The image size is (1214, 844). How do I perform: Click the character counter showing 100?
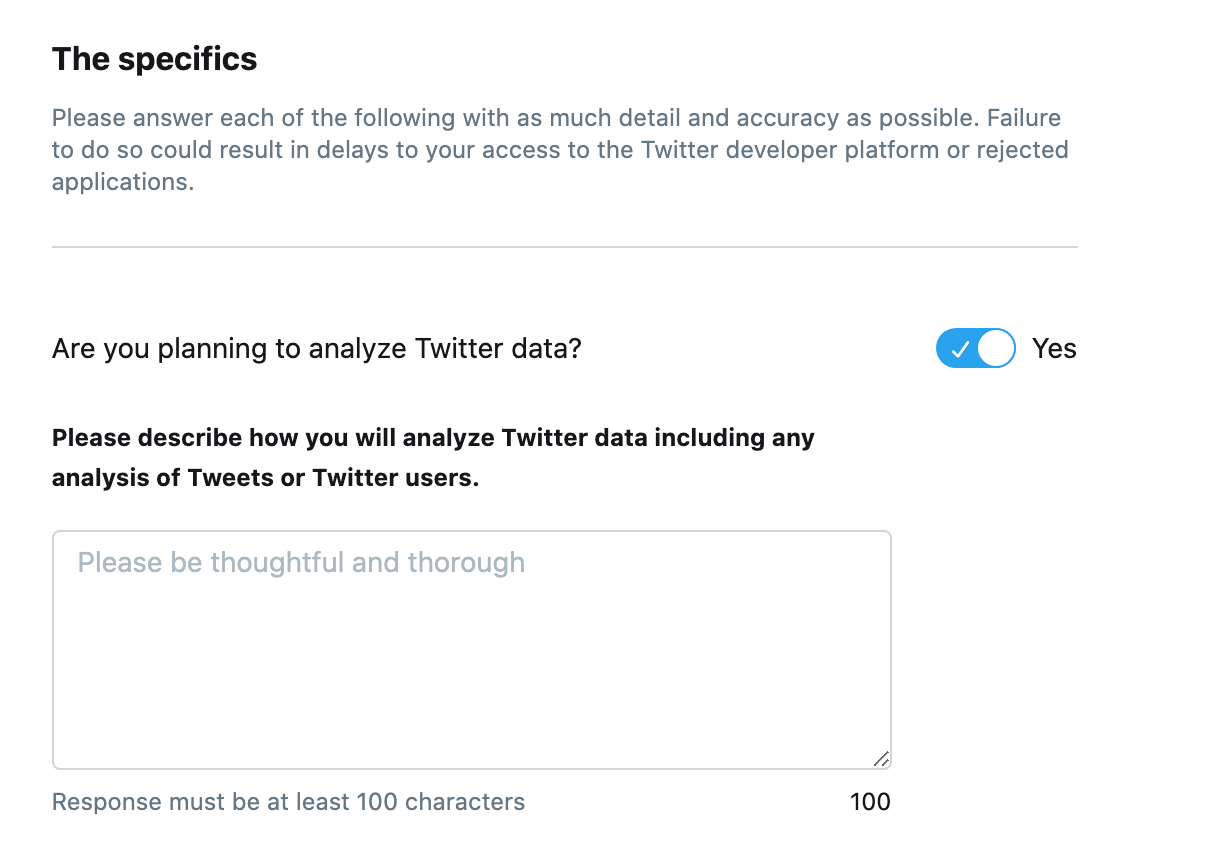tap(870, 802)
